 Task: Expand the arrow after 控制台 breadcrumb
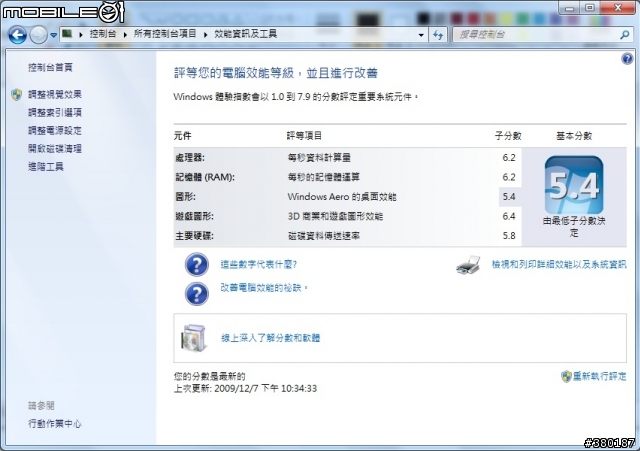click(x=125, y=35)
